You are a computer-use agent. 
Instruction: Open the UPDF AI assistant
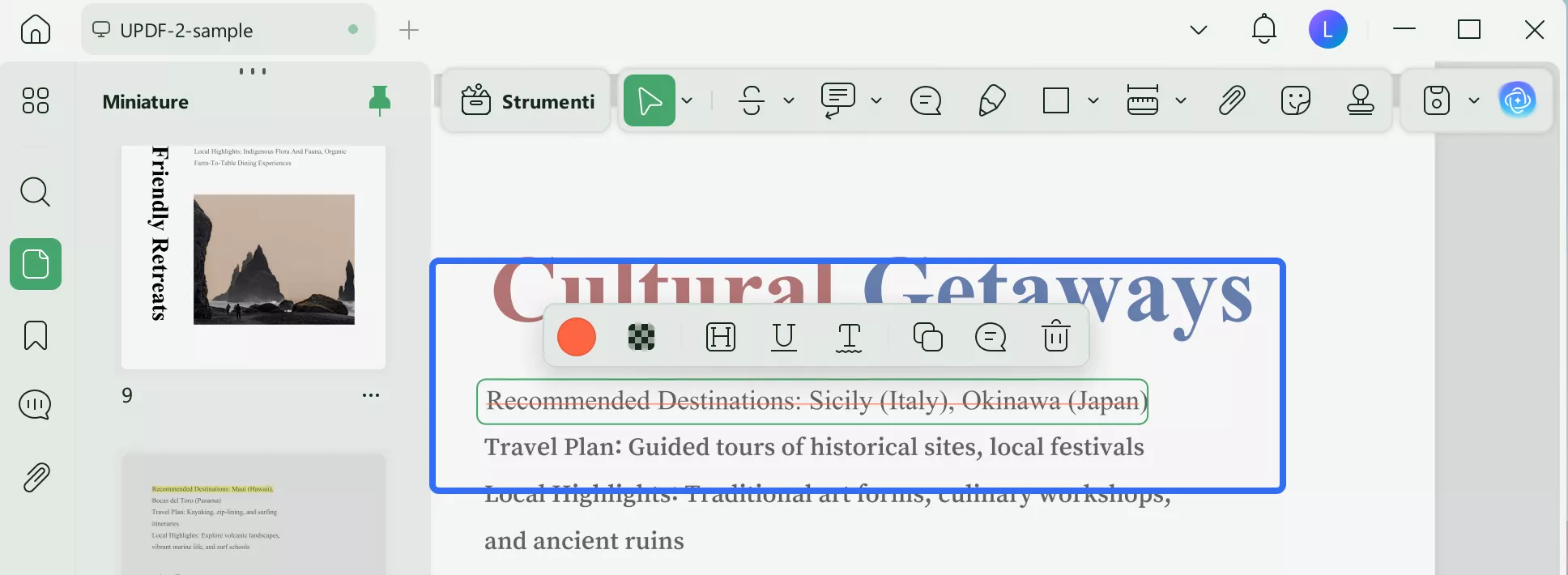point(1518,100)
